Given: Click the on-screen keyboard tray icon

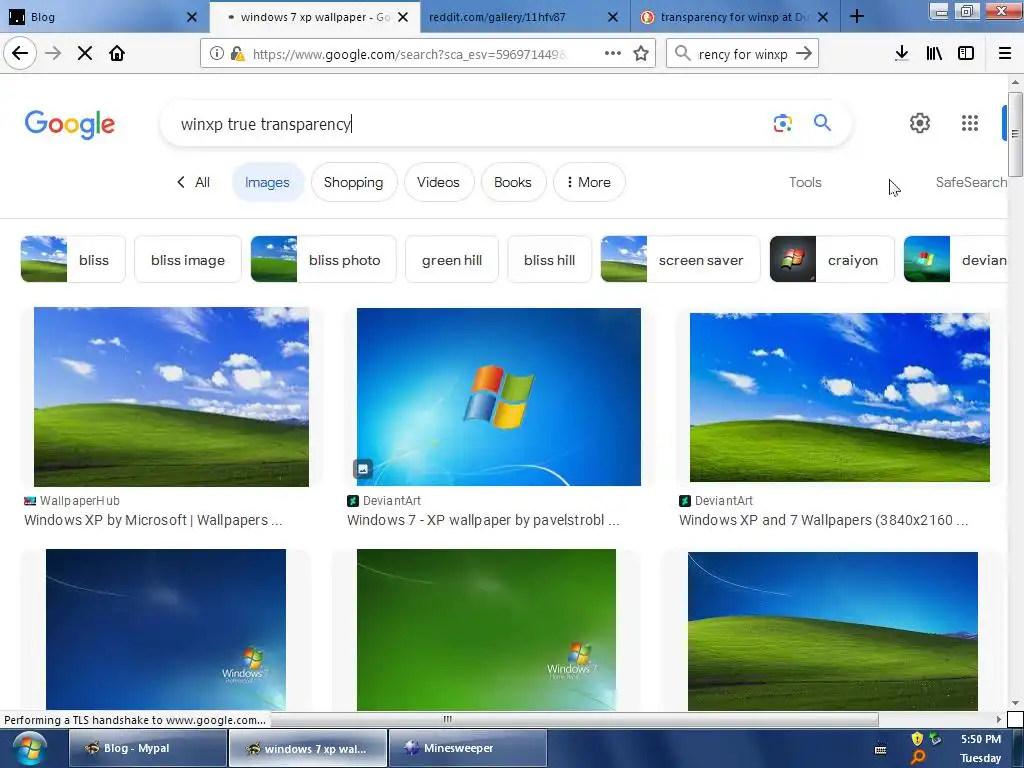Looking at the screenshot, I should point(880,749).
